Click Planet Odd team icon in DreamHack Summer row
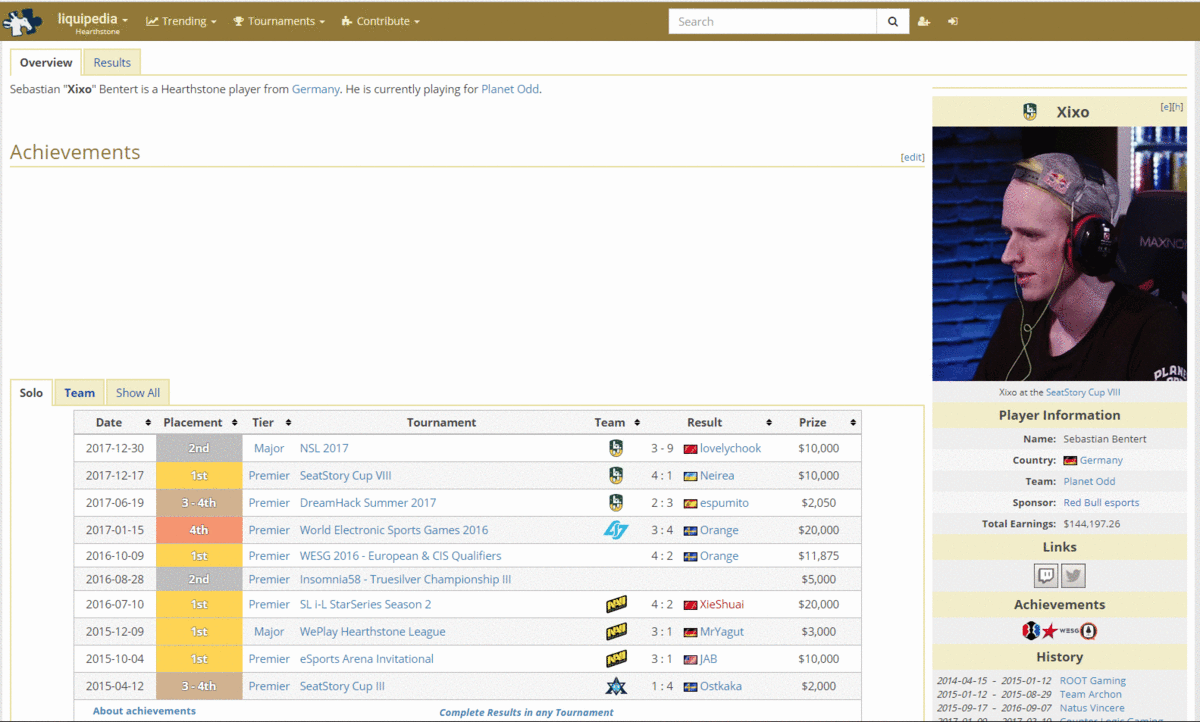This screenshot has width=1200, height=723. tap(616, 503)
